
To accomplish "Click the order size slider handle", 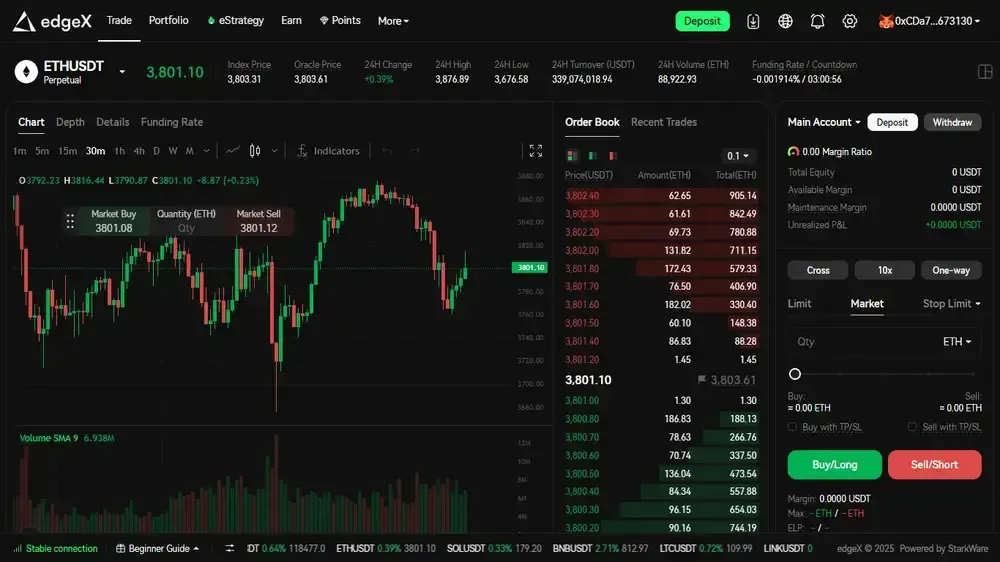I will click(x=795, y=374).
